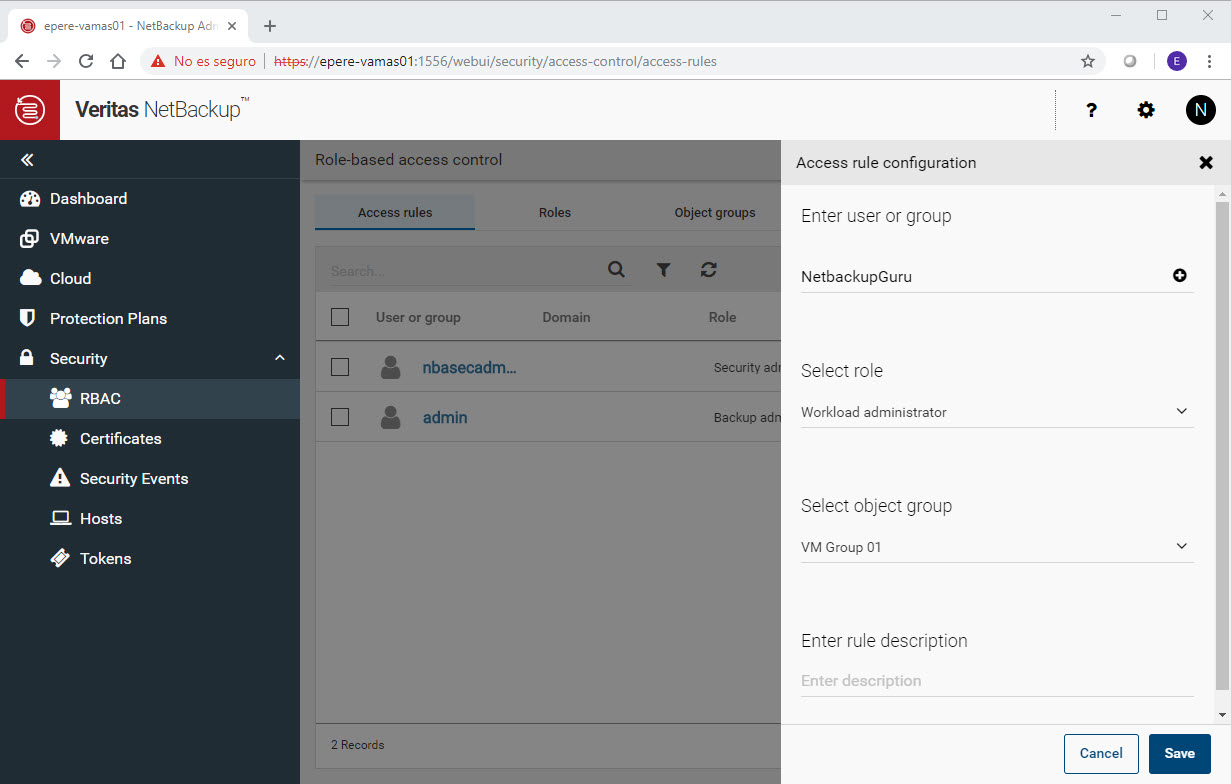The height and width of the screenshot is (784, 1231).
Task: Open the Chrome profile E avatar
Action: [1177, 61]
